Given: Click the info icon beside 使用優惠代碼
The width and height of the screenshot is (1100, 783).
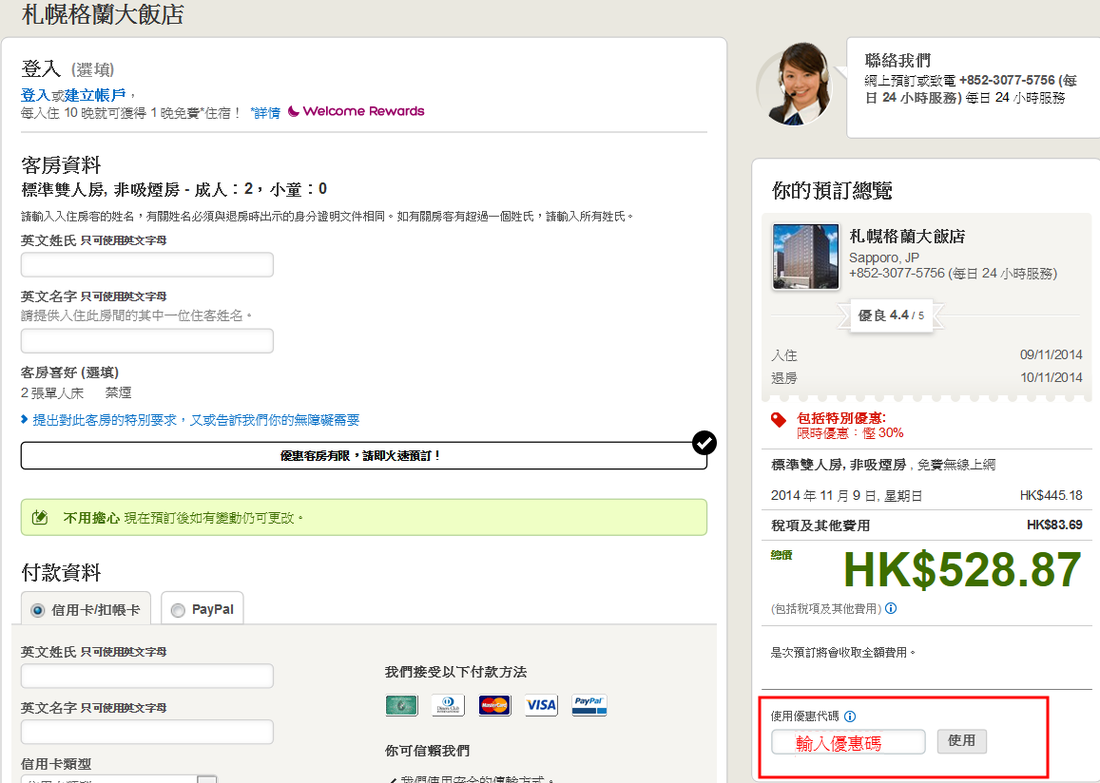Looking at the screenshot, I should coord(850,716).
